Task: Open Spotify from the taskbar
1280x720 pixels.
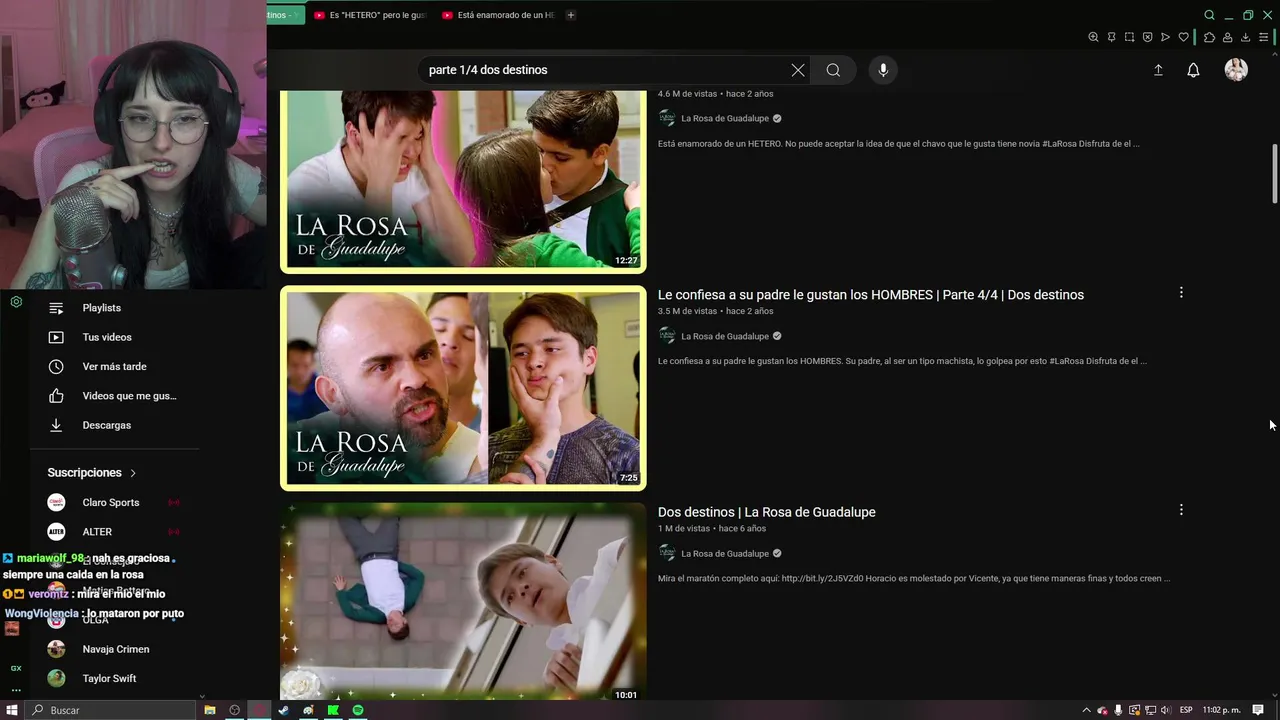Action: point(358,710)
